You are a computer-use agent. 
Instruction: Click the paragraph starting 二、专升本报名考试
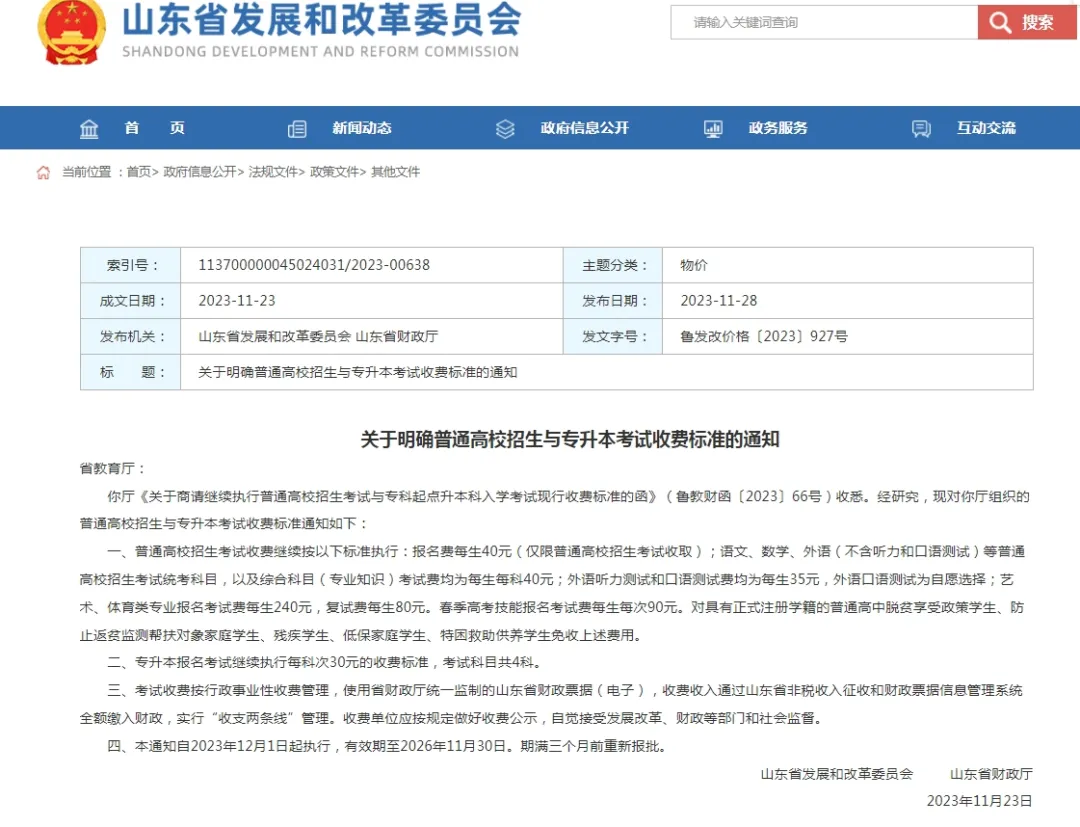(325, 662)
